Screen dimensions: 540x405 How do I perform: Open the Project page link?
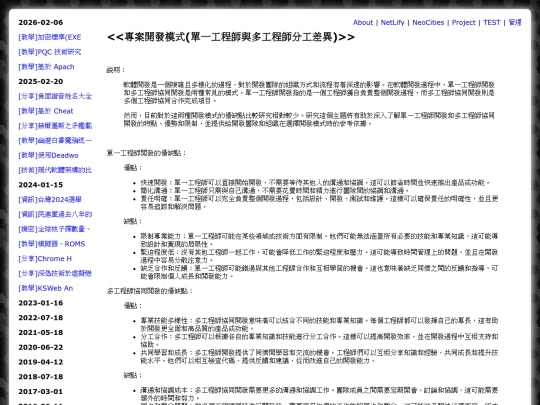tap(464, 22)
